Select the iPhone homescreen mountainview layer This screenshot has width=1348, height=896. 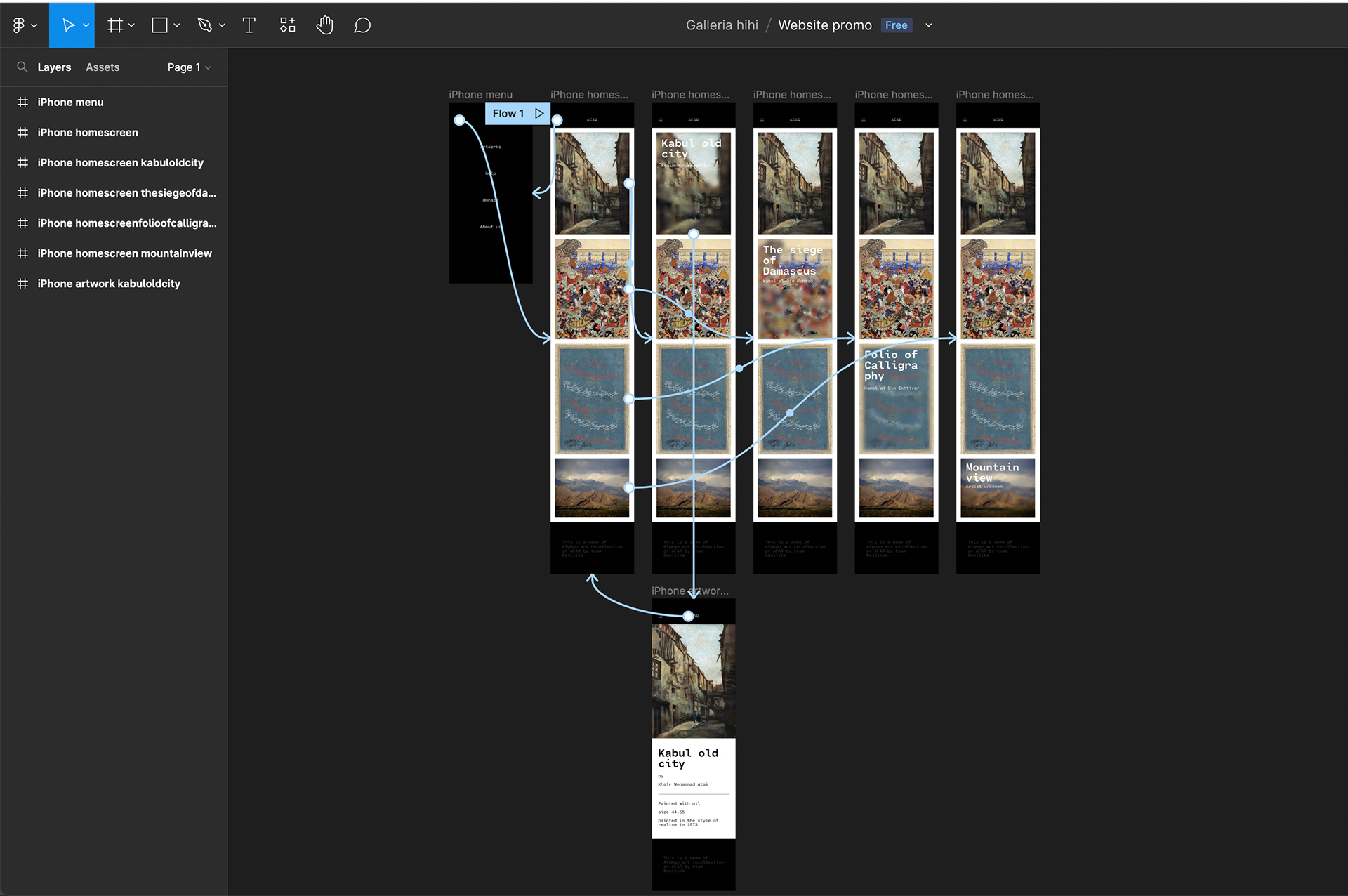coord(114,253)
